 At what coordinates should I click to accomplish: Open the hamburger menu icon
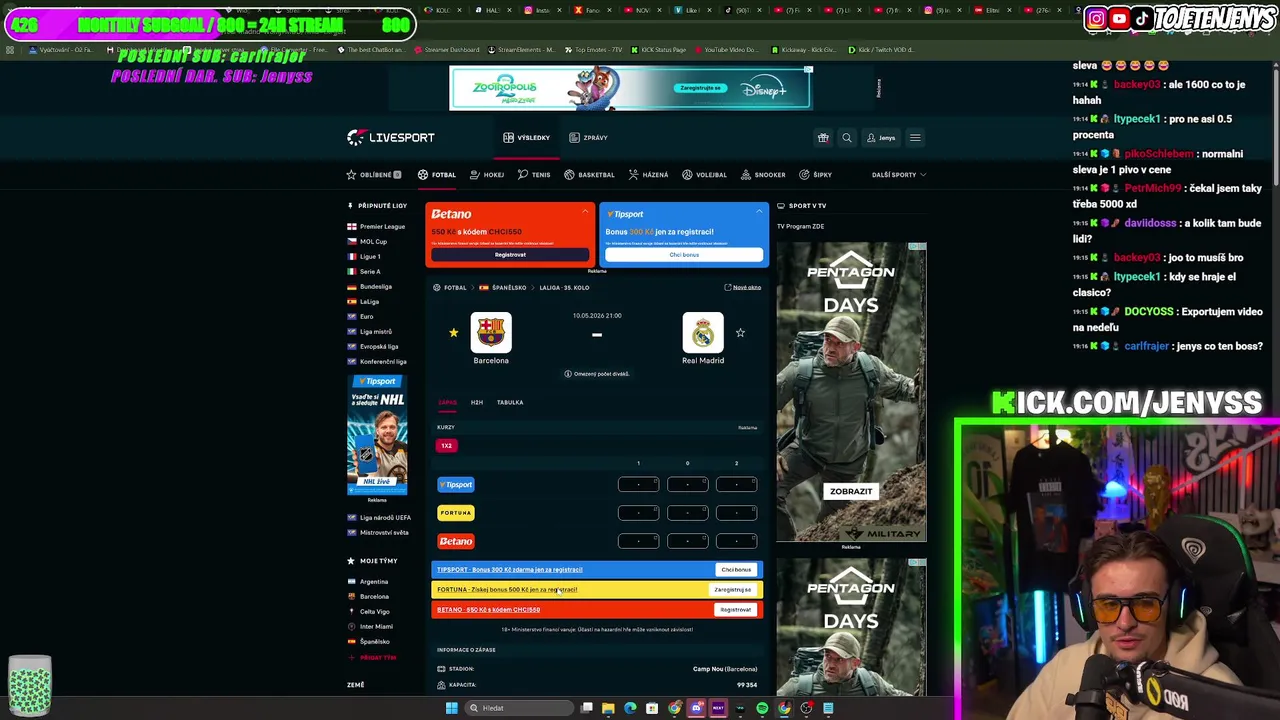(x=915, y=138)
